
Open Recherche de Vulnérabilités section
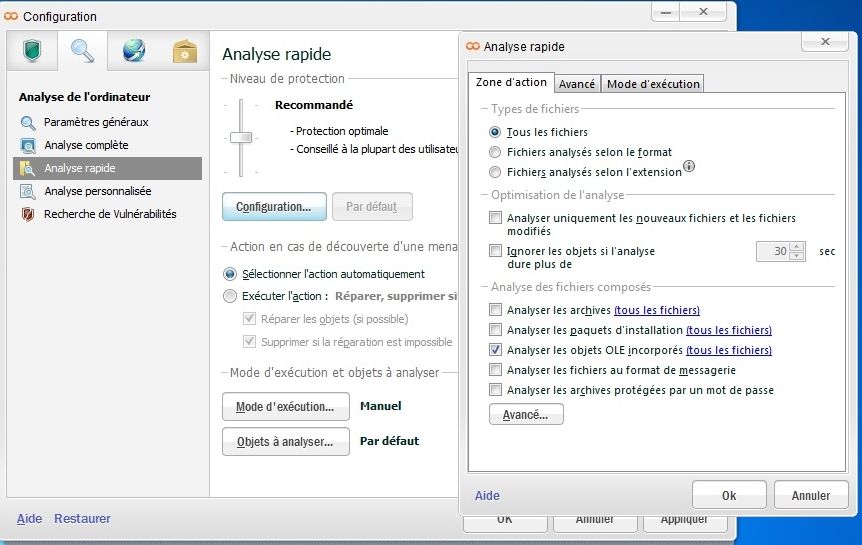pos(107,214)
